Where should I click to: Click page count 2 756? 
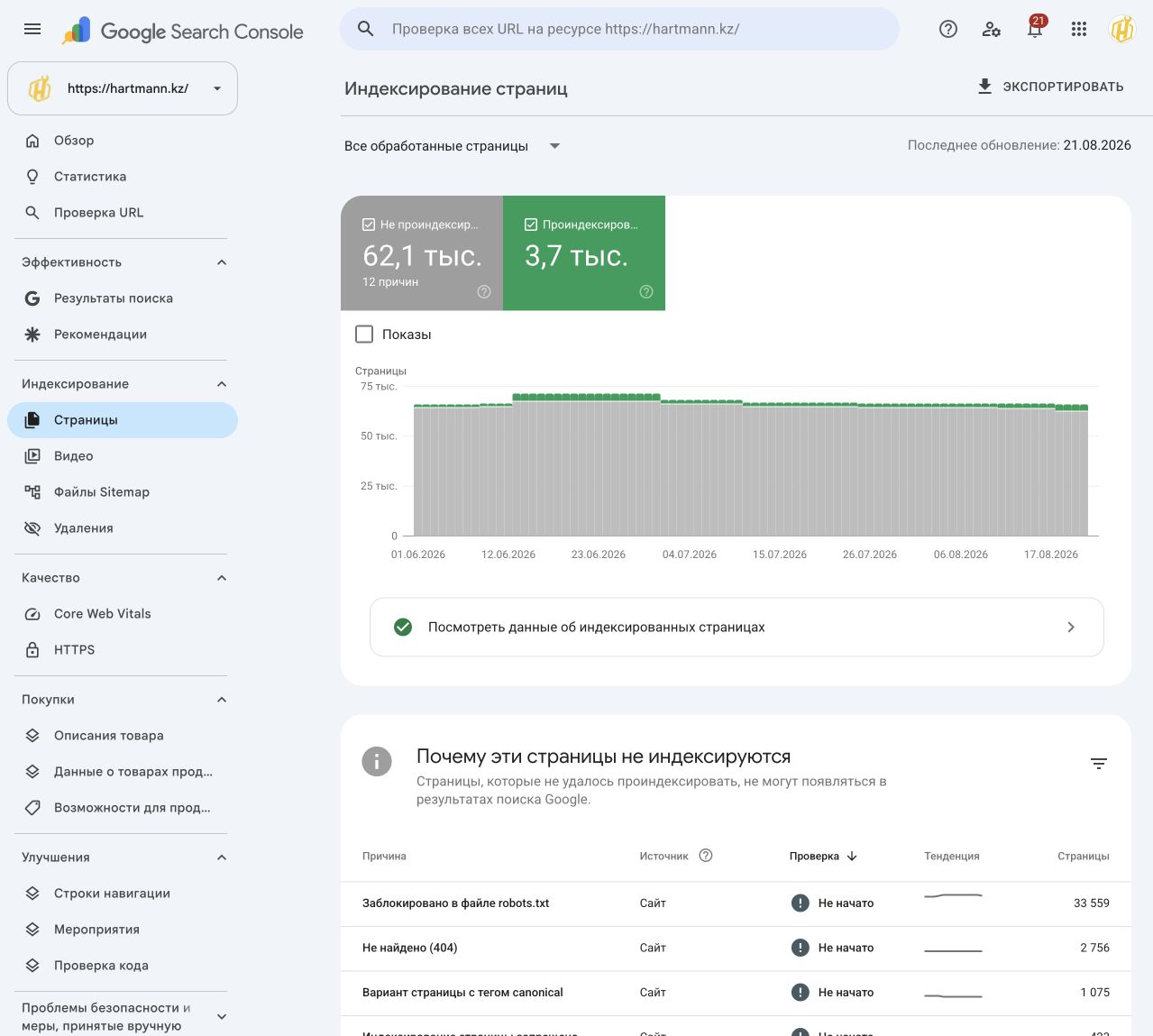1094,948
